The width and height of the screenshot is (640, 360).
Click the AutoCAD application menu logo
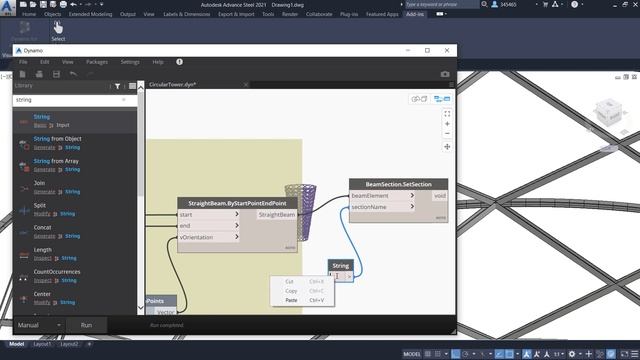point(7,7)
